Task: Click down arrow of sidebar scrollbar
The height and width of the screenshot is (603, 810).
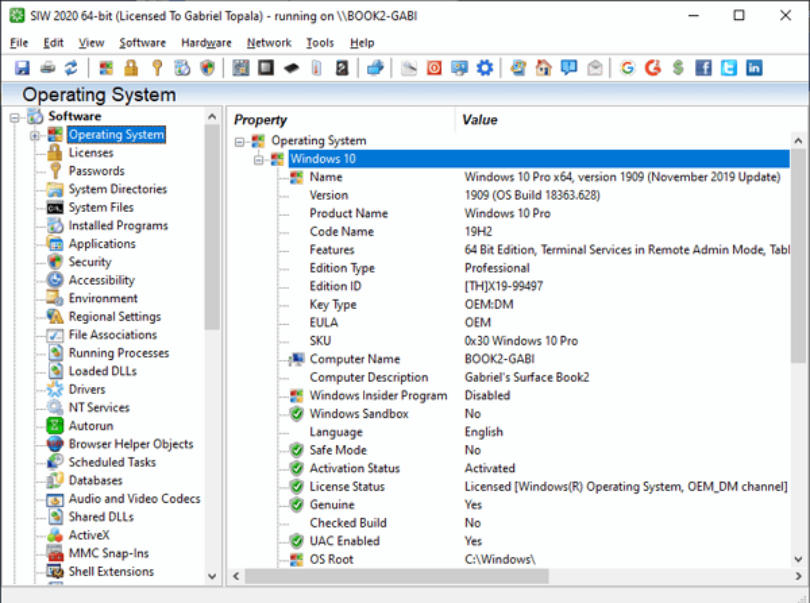Action: coord(212,577)
